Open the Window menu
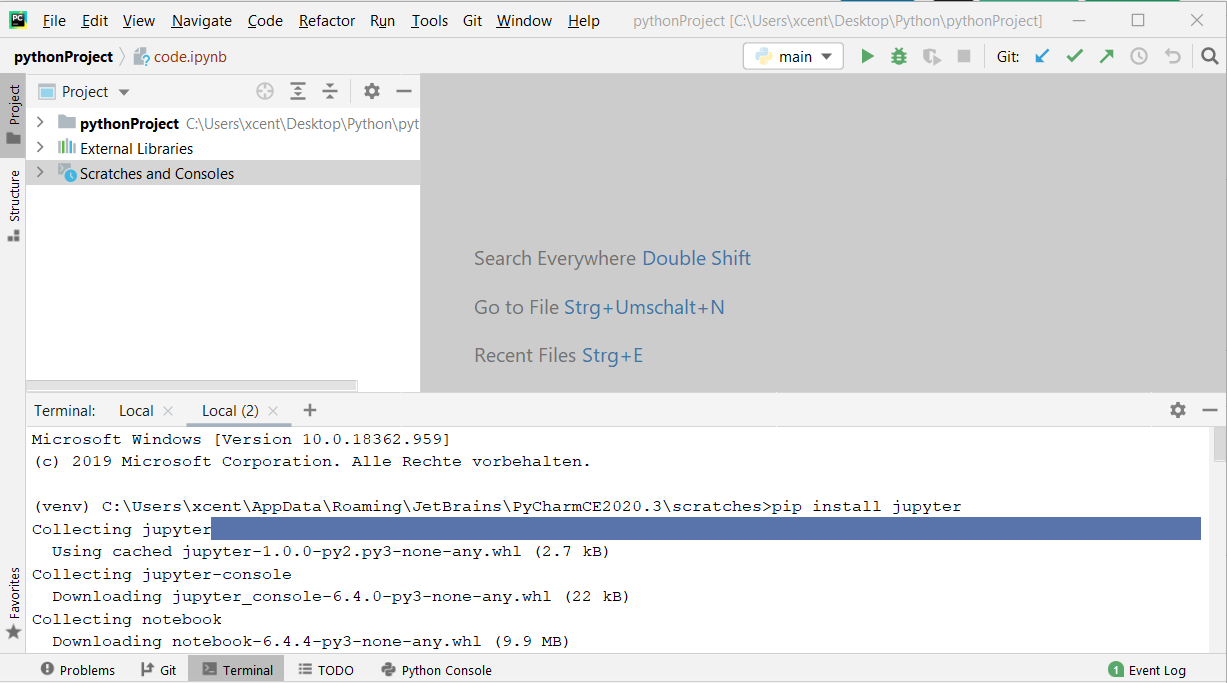 [524, 21]
